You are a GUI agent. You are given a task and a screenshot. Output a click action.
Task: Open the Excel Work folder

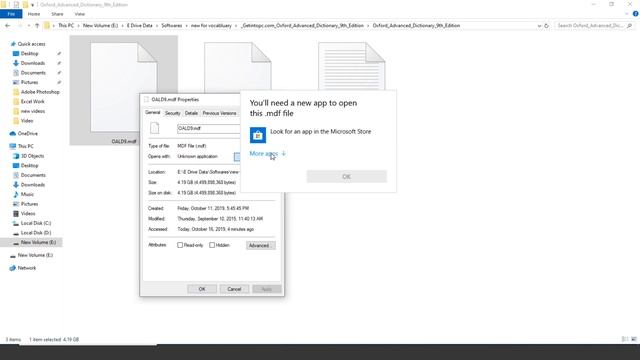click(x=33, y=101)
